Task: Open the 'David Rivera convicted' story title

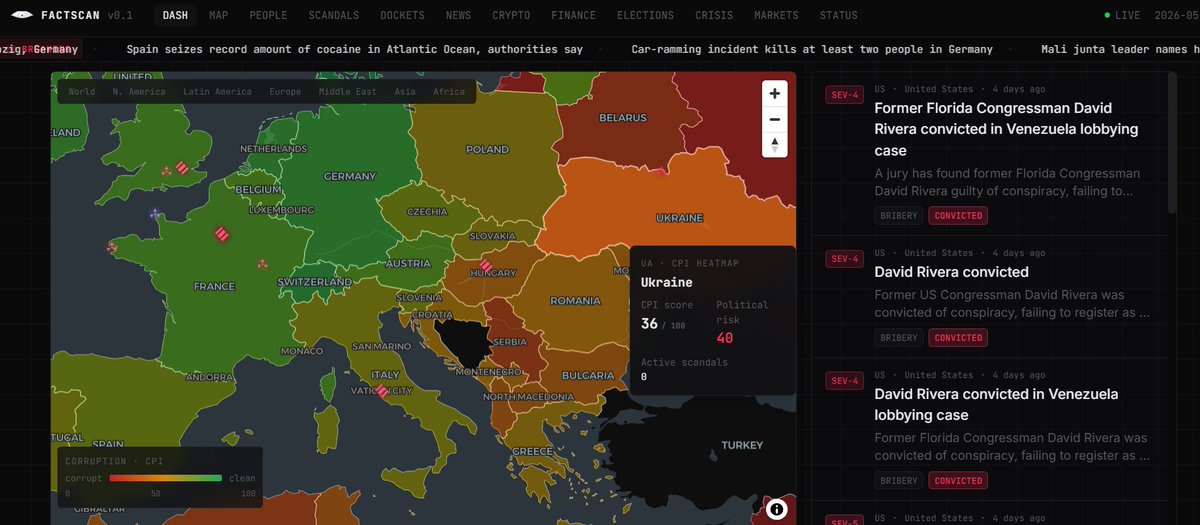Action: tap(951, 272)
